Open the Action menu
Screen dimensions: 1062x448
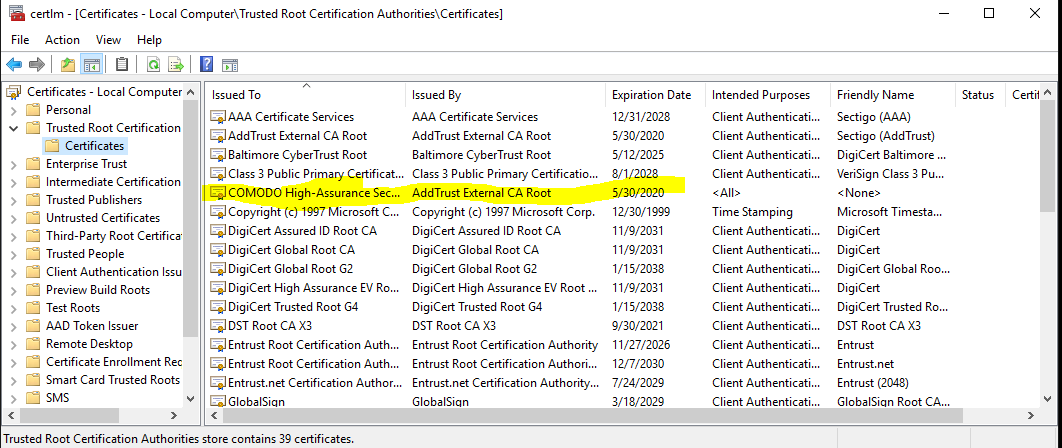(62, 40)
